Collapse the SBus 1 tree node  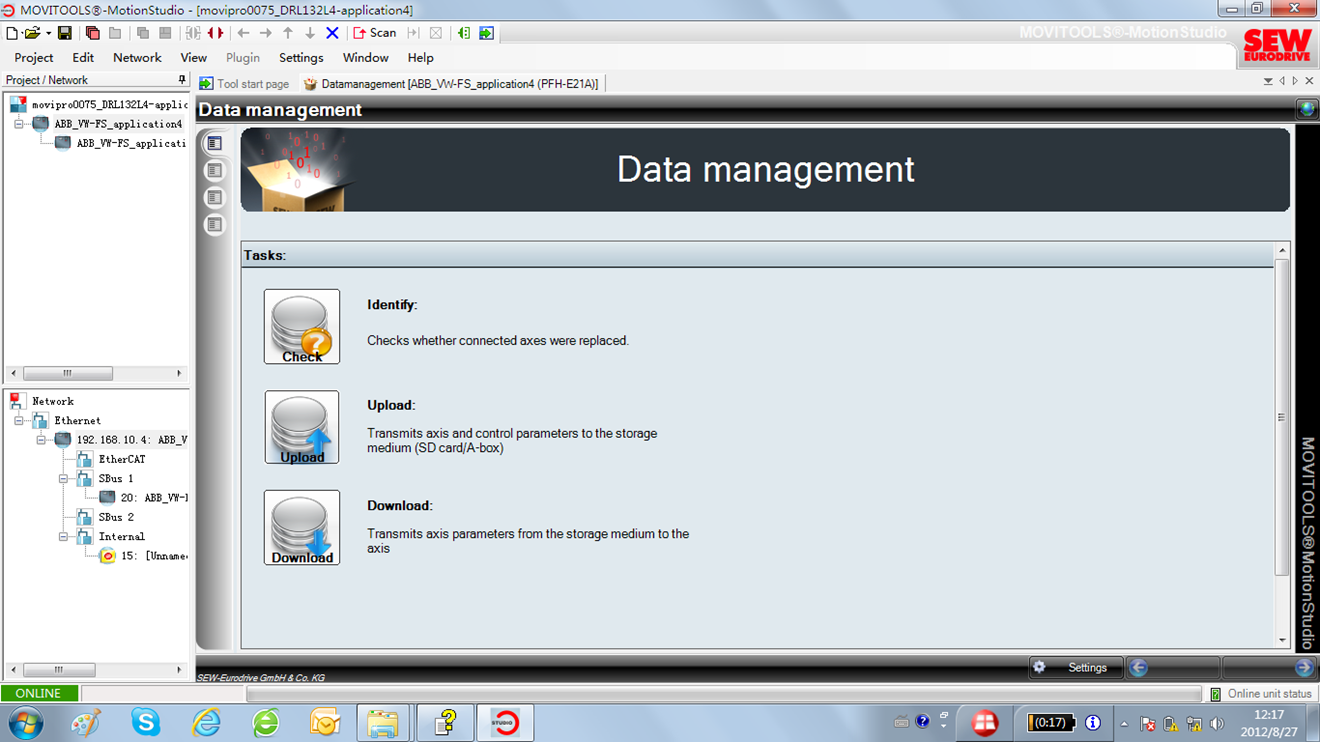click(x=63, y=479)
